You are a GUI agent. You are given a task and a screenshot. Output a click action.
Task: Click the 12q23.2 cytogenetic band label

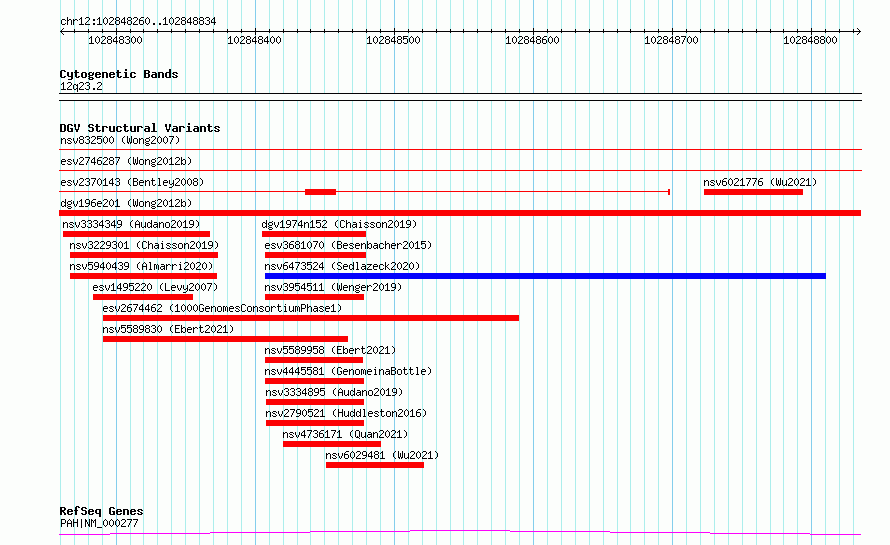click(81, 86)
